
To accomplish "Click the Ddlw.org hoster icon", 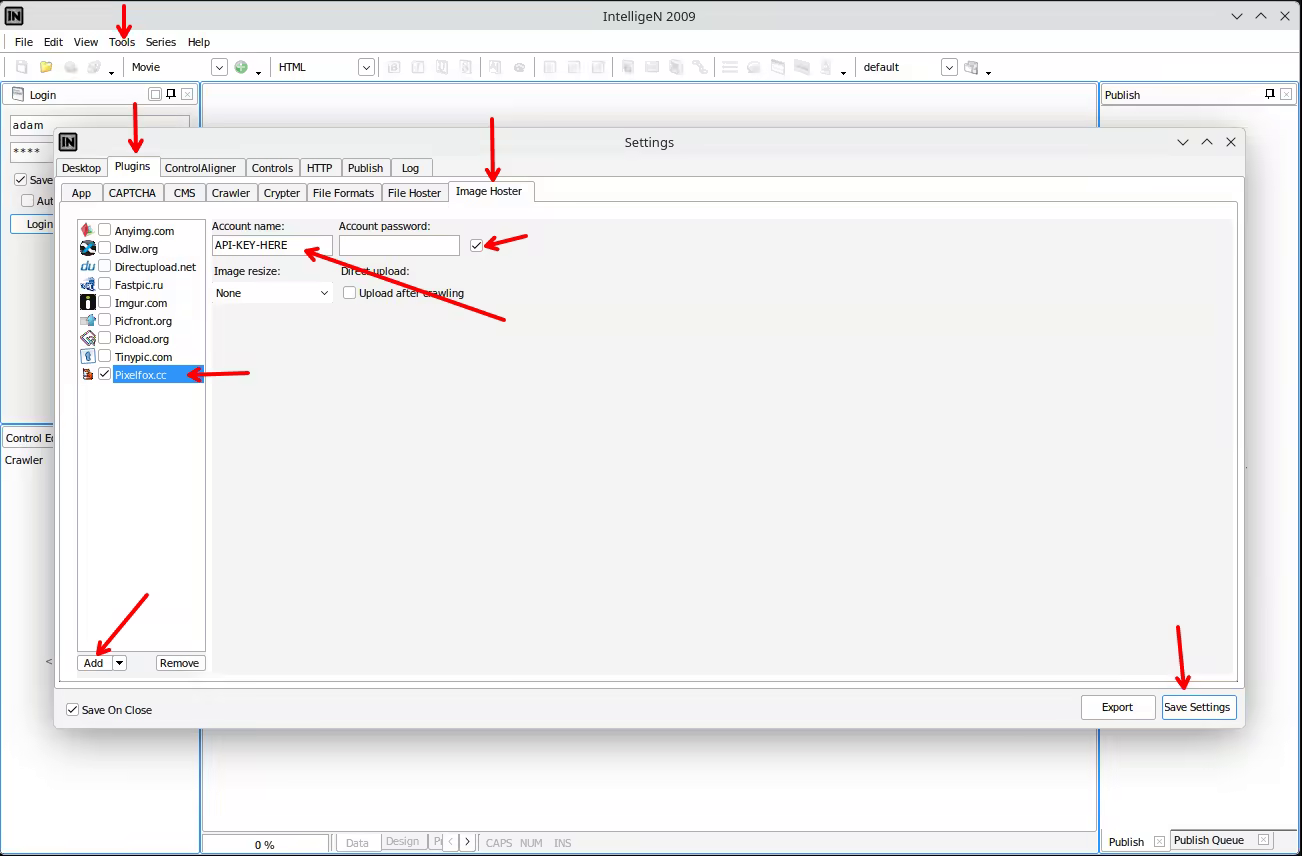I will 88,249.
